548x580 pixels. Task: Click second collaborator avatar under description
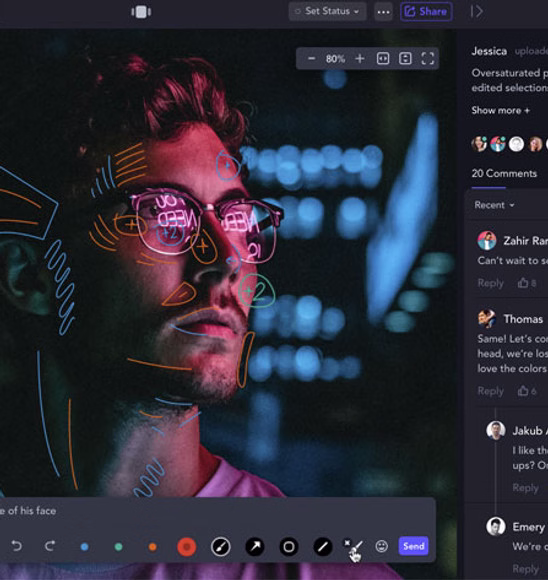(498, 144)
